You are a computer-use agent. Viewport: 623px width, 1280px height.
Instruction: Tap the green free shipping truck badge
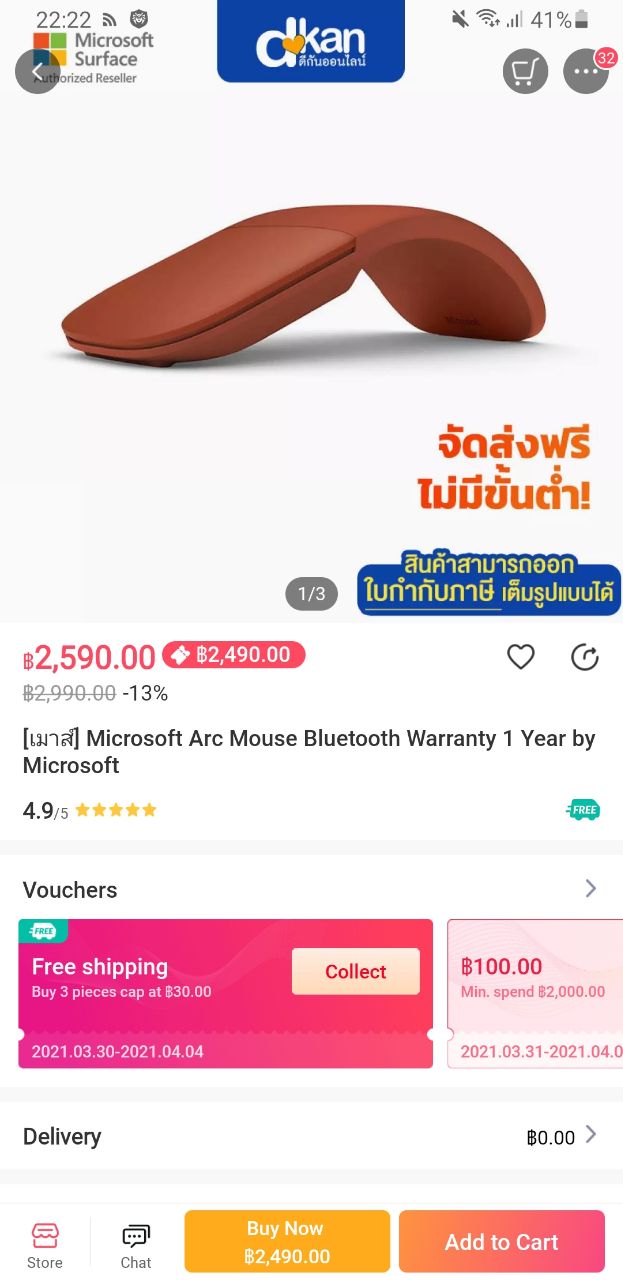pos(583,810)
